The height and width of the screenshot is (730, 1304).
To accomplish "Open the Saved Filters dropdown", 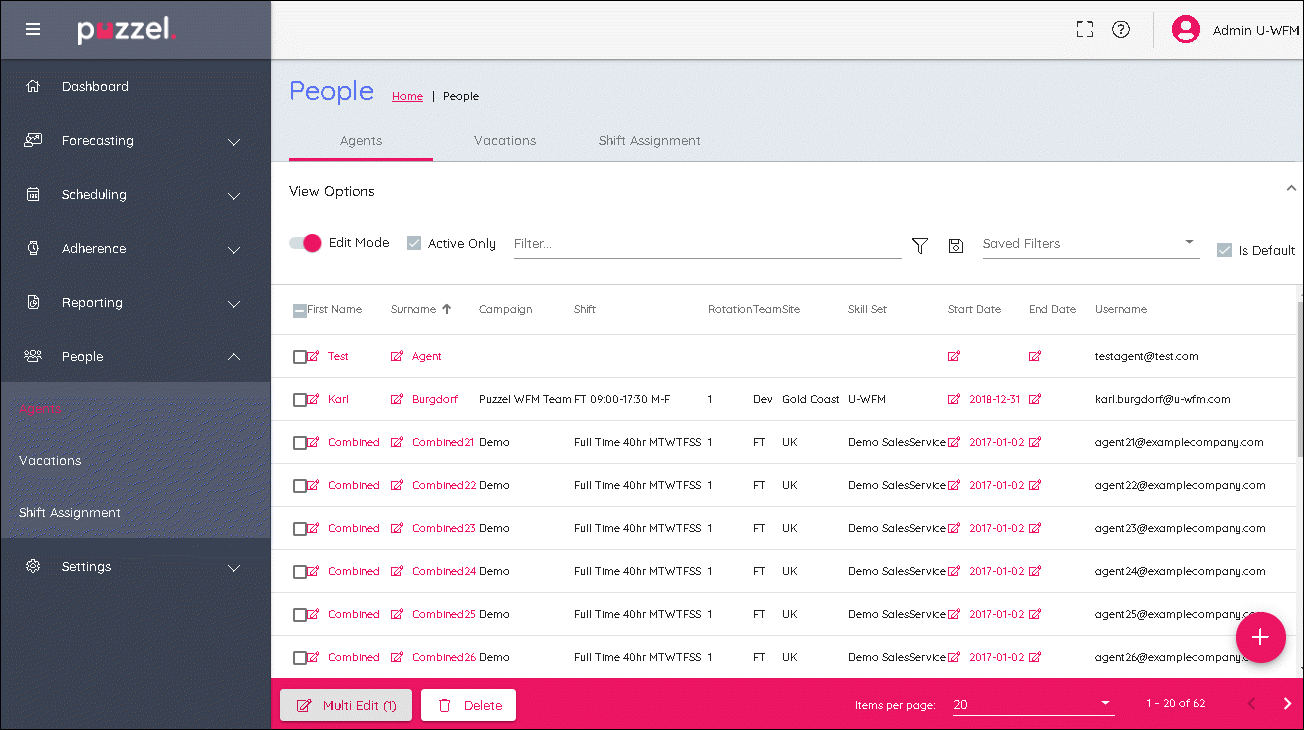I will coord(1090,243).
